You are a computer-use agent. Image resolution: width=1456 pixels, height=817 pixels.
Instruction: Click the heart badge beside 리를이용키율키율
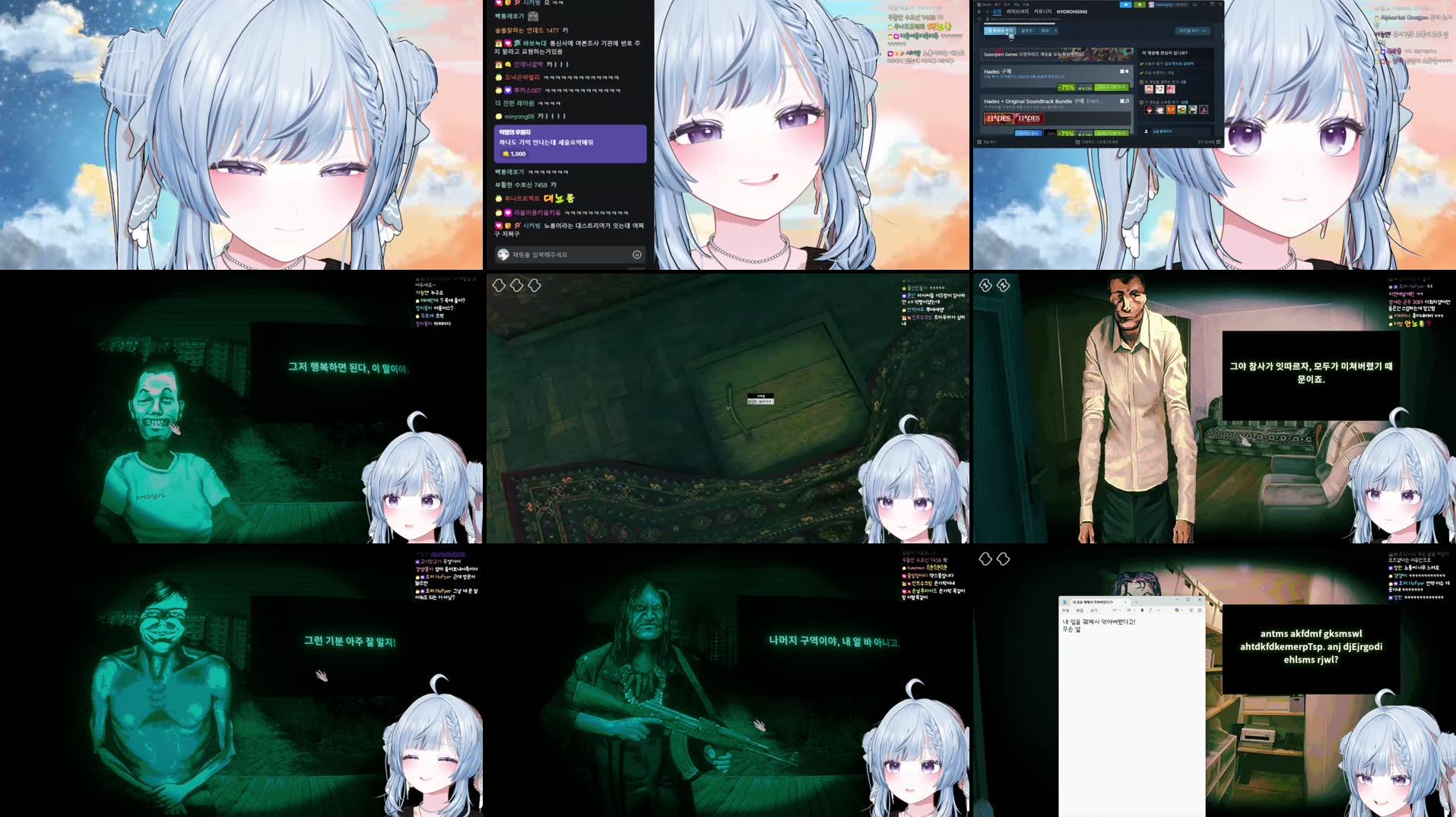click(508, 213)
